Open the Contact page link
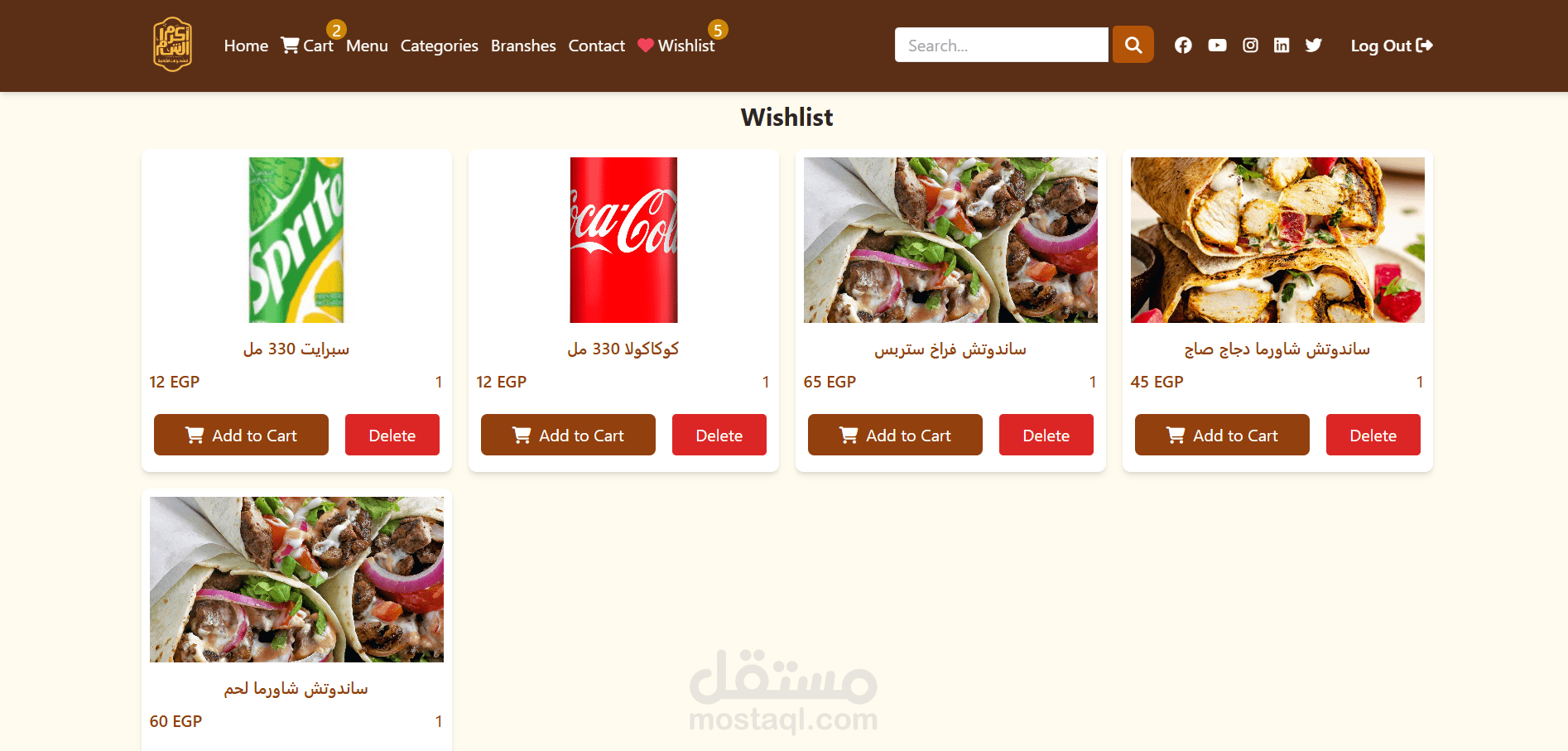 596,46
